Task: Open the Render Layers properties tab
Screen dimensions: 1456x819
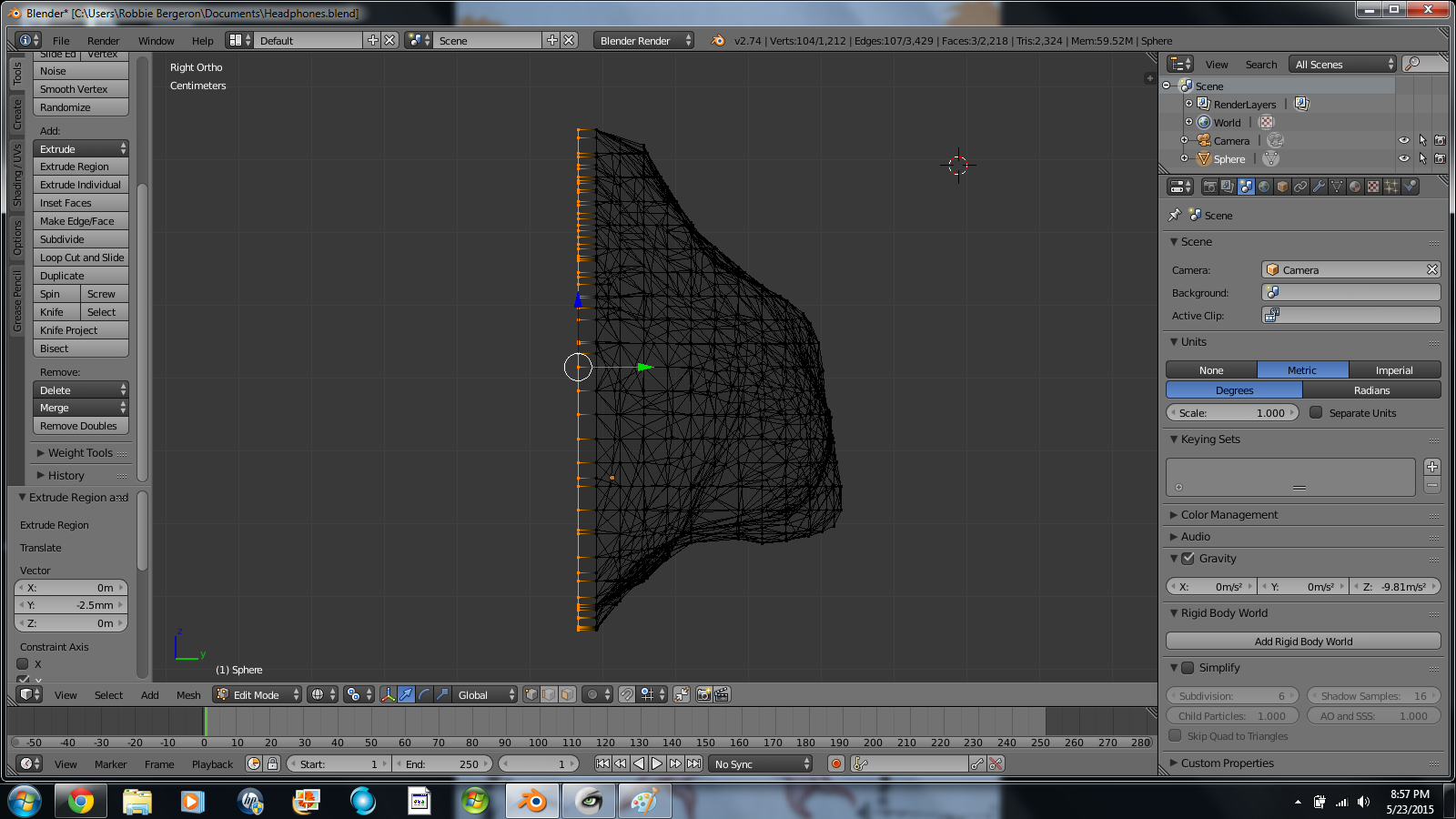Action: coord(1228,187)
